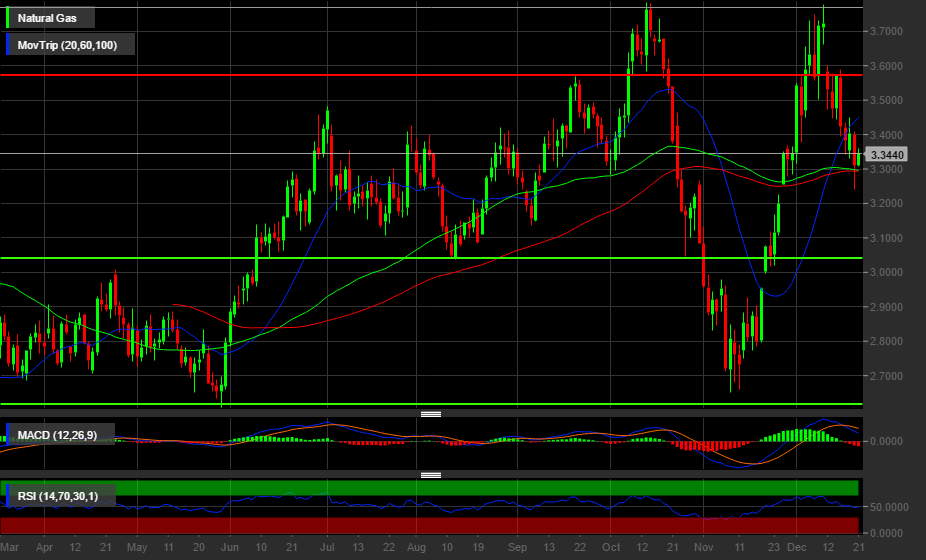926x560 pixels.
Task: Select the MACD (12,26,9) indicator label
Action: click(57, 435)
